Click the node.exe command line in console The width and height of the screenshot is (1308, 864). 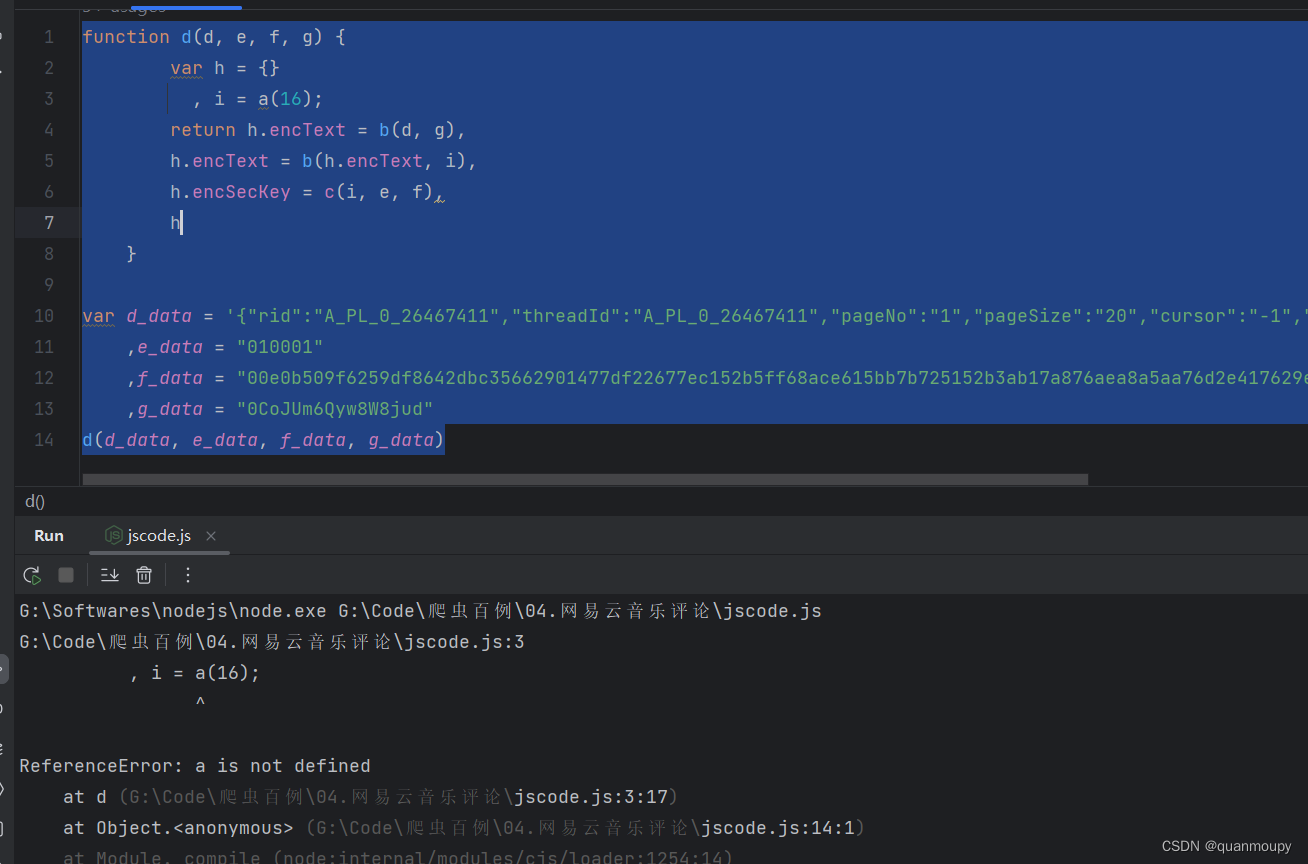click(420, 611)
